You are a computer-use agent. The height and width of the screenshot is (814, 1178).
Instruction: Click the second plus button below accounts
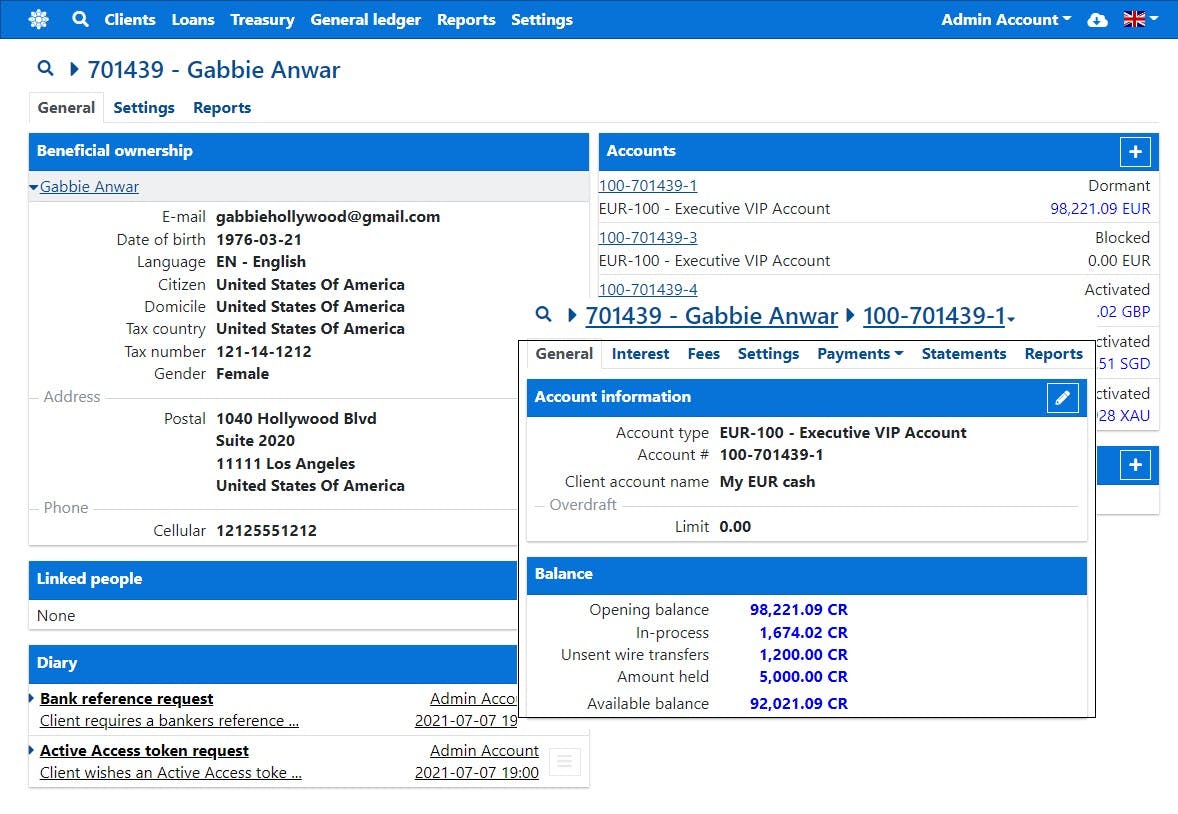pyautogui.click(x=1135, y=465)
